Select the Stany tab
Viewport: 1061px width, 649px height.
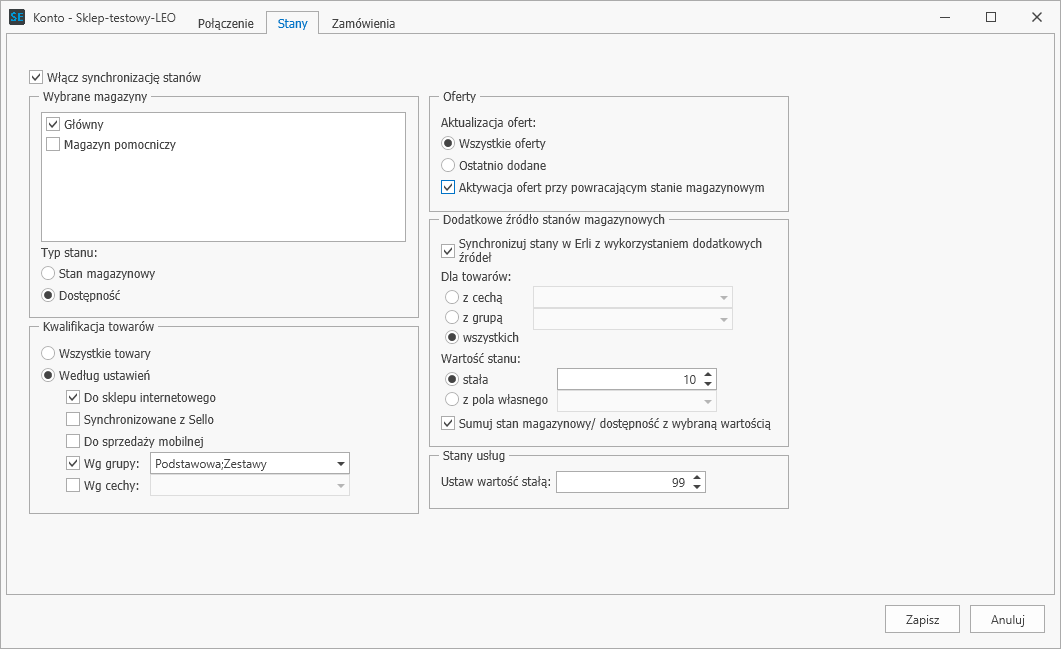292,23
